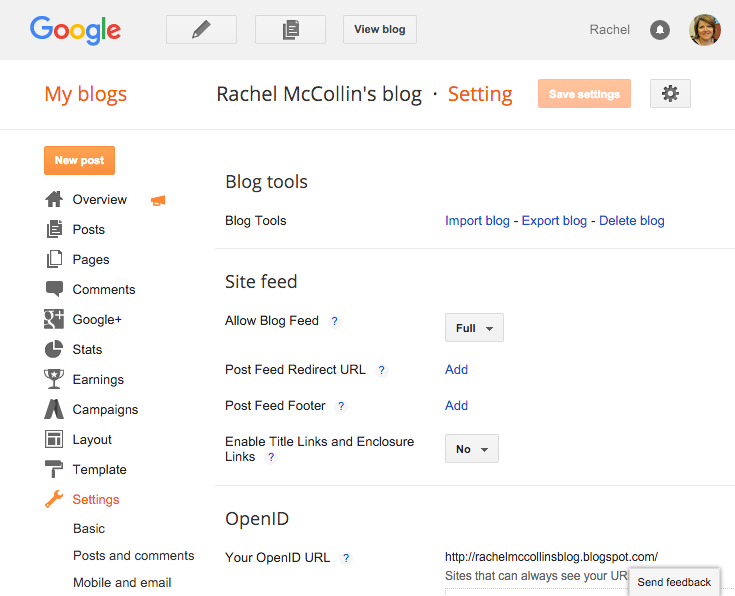Click the Google+ sidebar icon
Screen dimensions: 735x596
(53, 319)
